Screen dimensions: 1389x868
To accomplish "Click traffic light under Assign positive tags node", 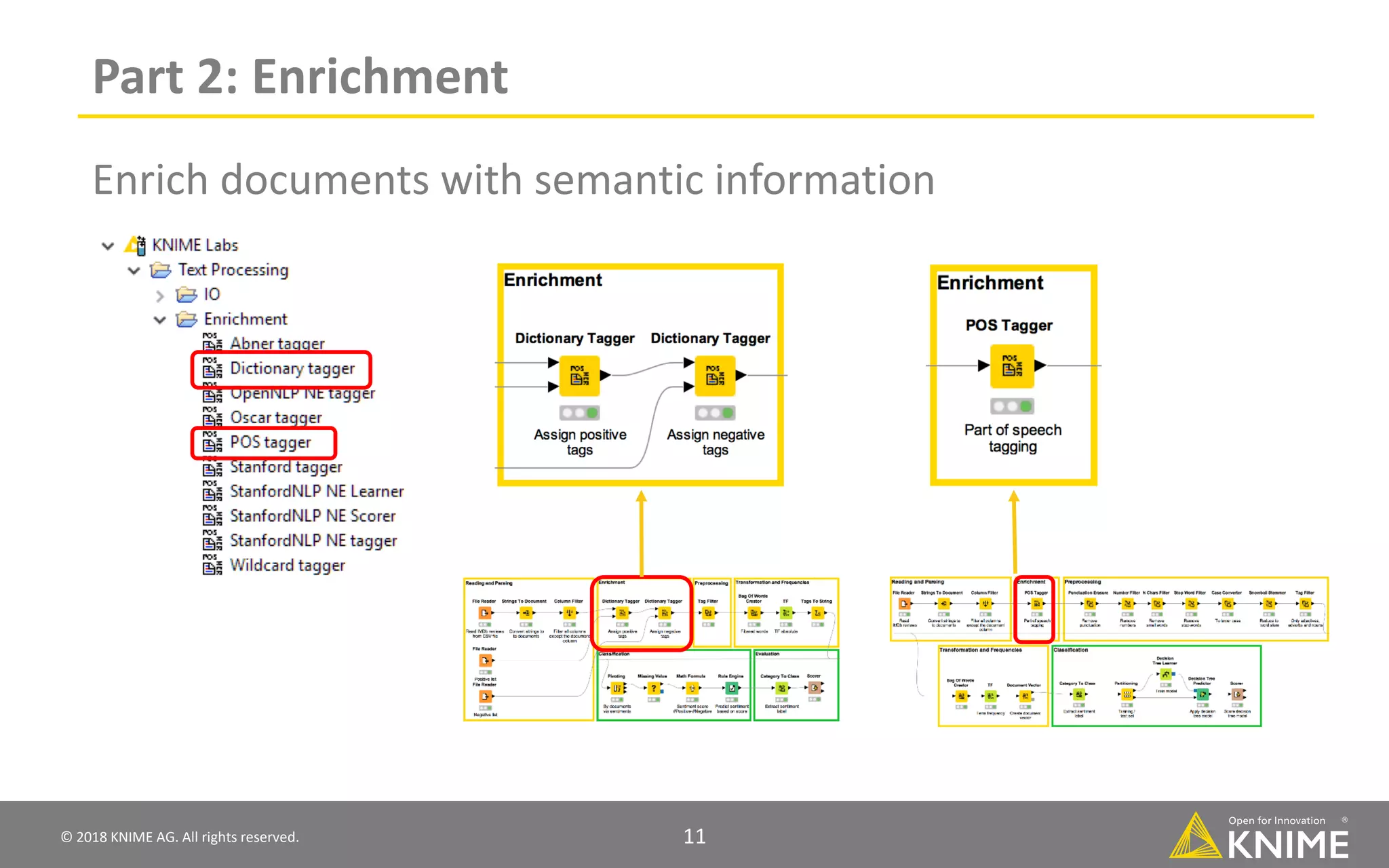I will [579, 412].
